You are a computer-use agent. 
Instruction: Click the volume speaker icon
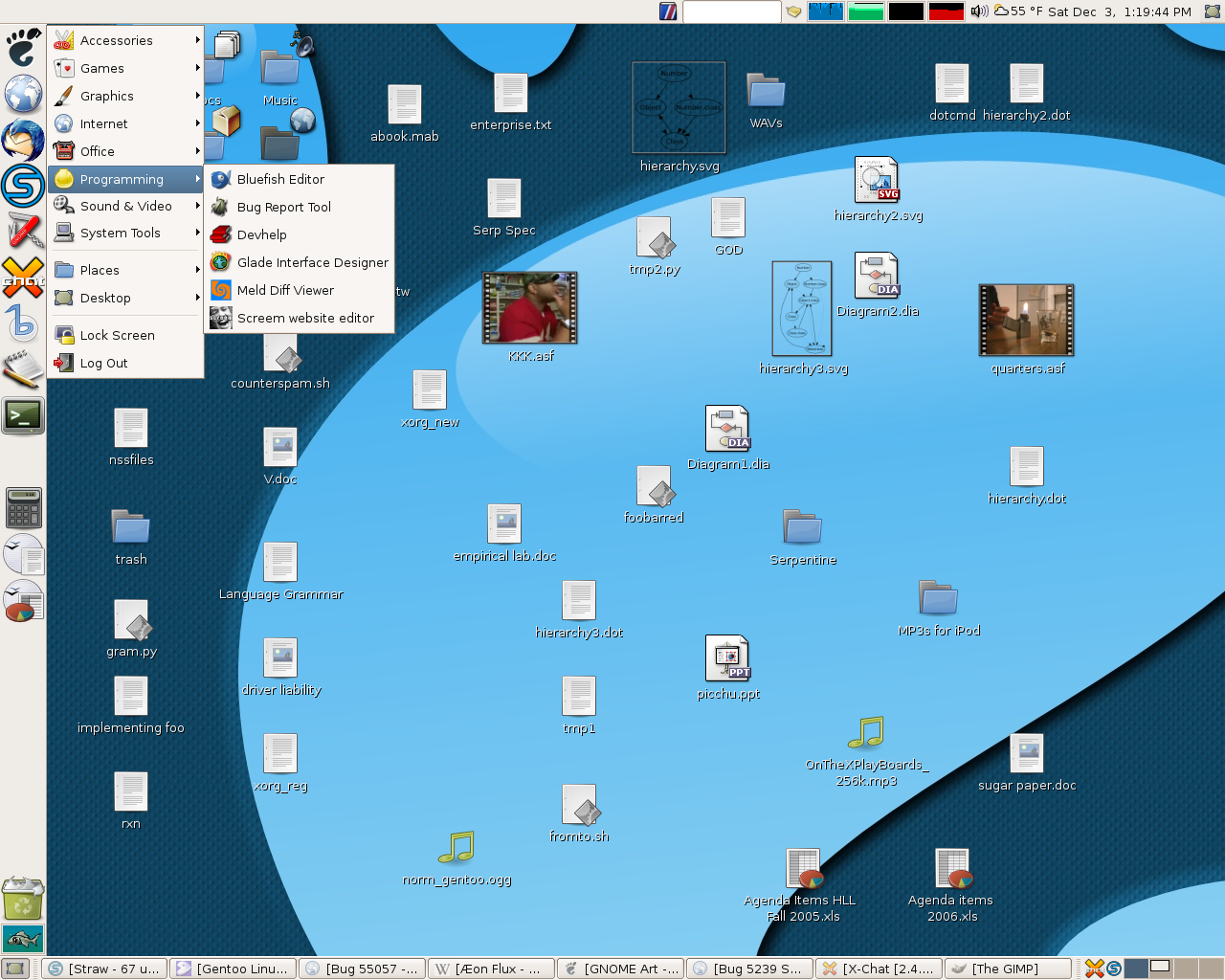pos(979,11)
